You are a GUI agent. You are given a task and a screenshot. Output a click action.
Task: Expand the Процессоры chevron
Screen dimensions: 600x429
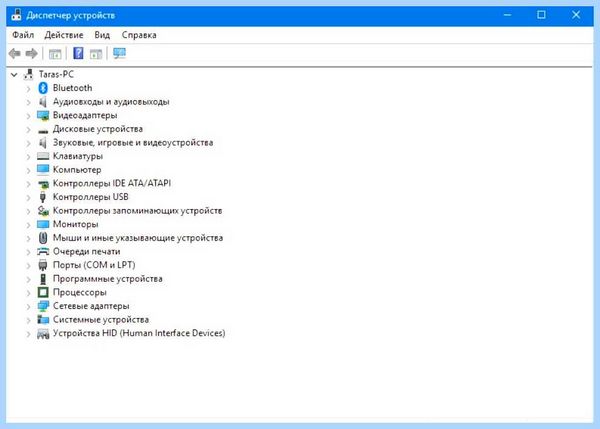tap(29, 293)
